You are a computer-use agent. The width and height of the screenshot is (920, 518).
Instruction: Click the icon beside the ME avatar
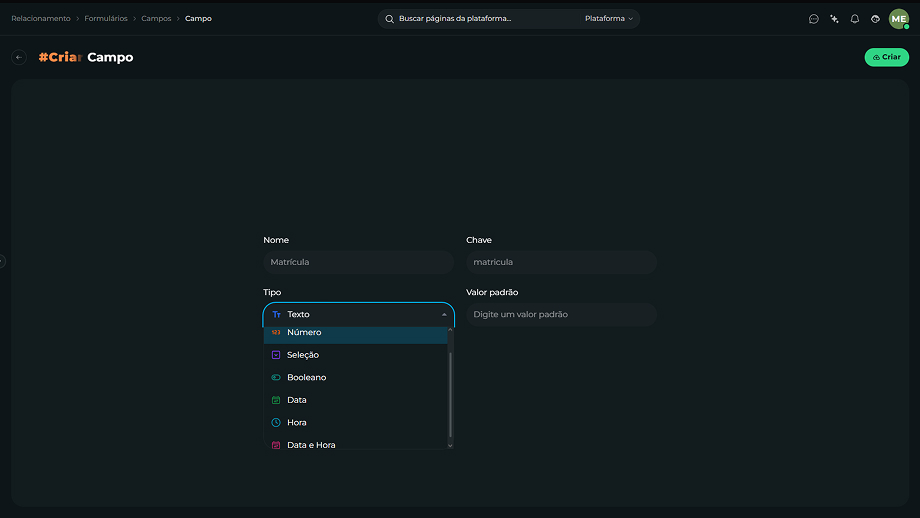[875, 19]
